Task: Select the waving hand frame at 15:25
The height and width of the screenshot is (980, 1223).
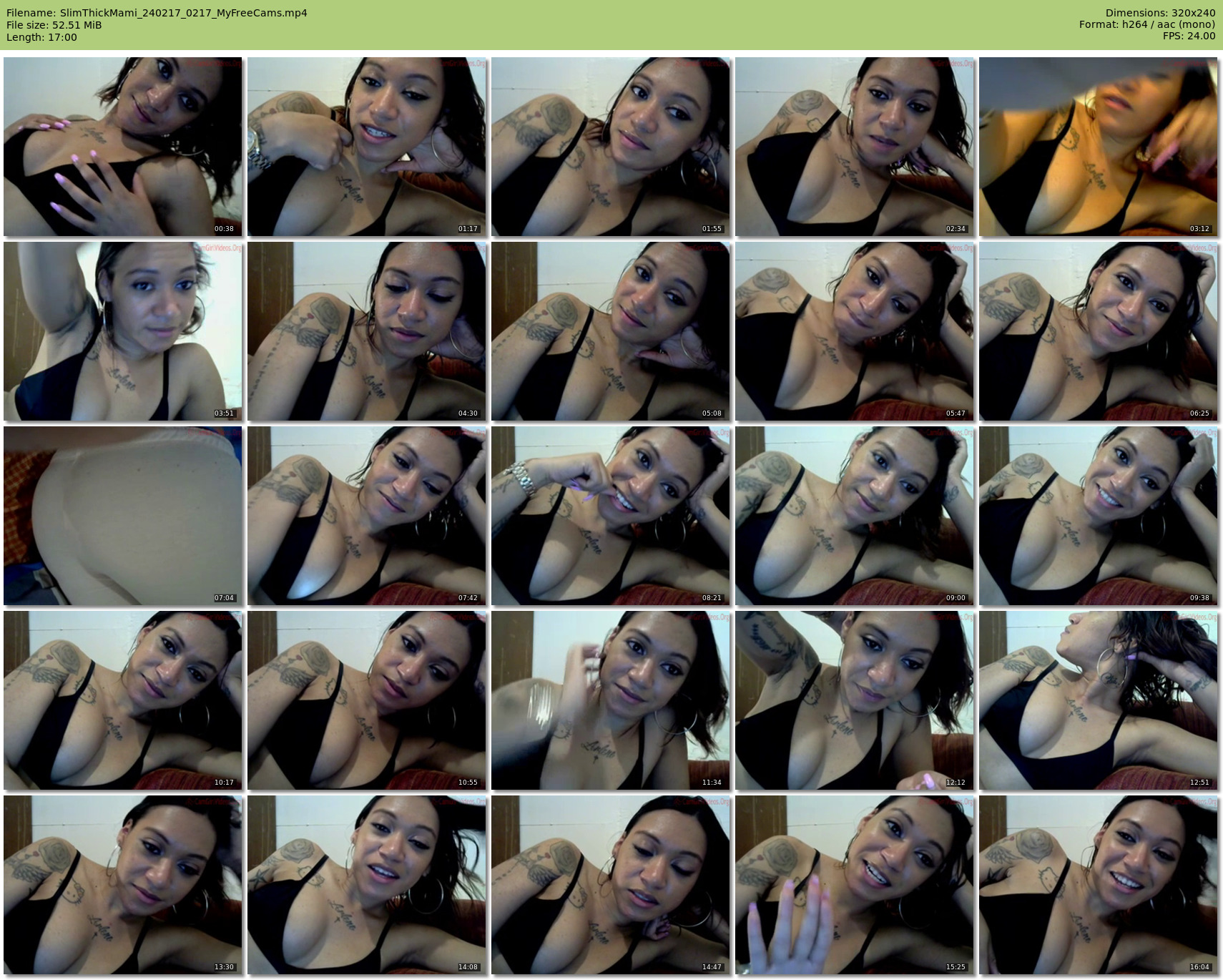Action: [854, 885]
